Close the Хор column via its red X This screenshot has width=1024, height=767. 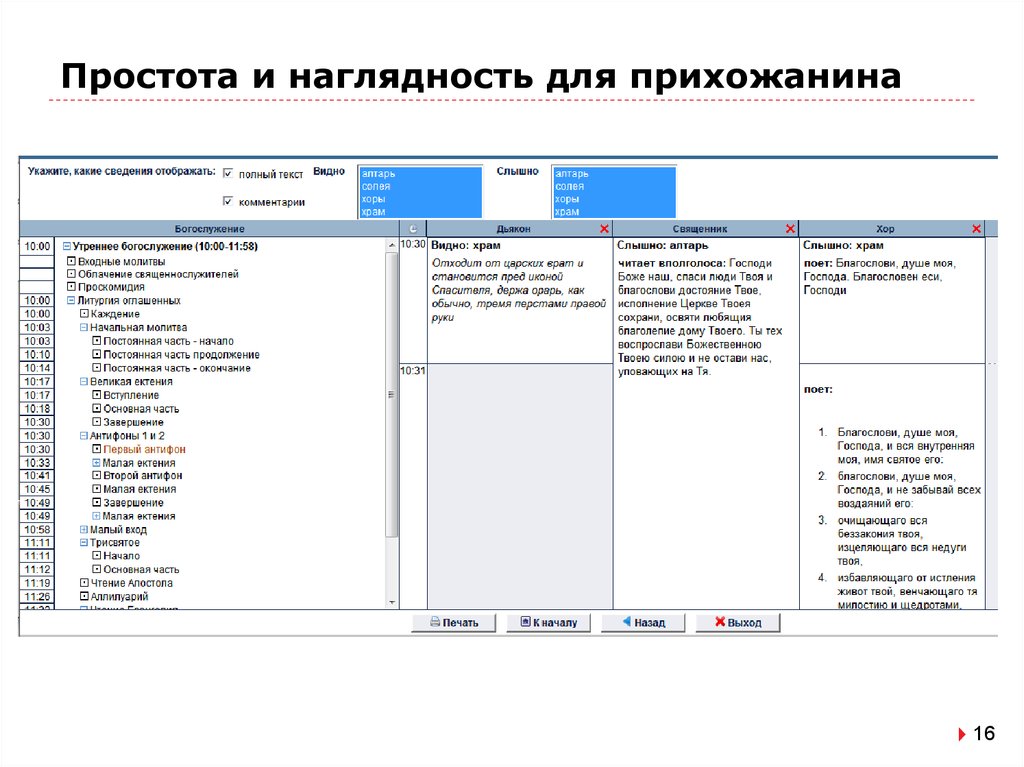click(976, 228)
